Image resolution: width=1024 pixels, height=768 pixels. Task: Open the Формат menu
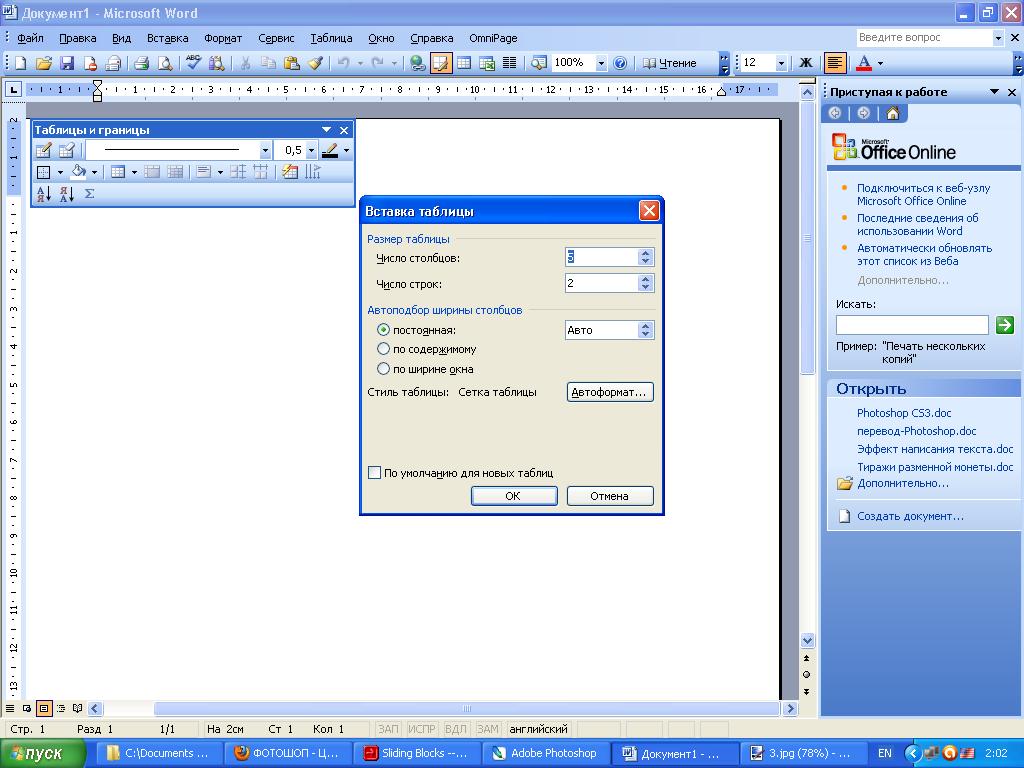223,39
